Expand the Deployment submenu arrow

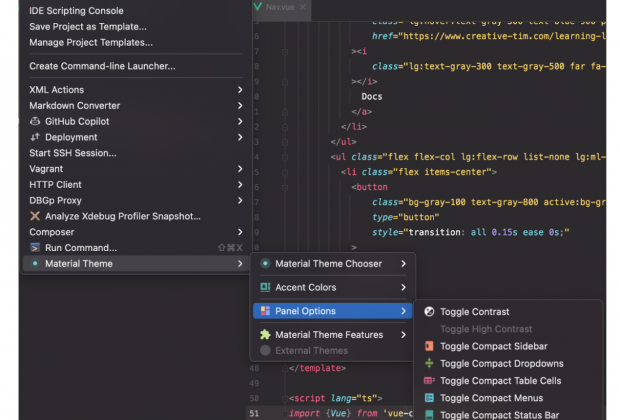240,137
